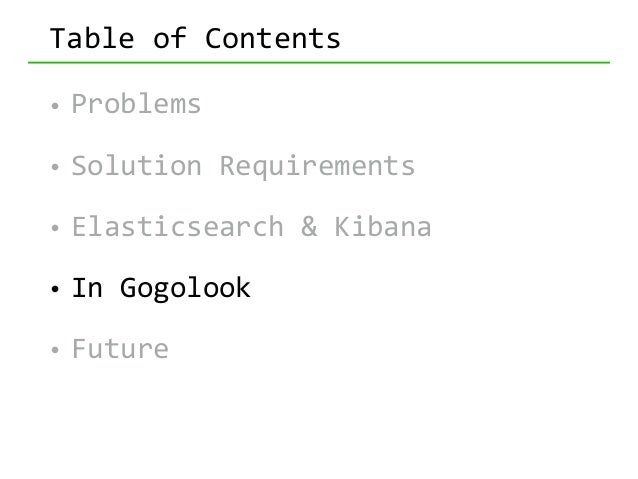Select the "Future" list item
This screenshot has width=638, height=479.
[119, 350]
